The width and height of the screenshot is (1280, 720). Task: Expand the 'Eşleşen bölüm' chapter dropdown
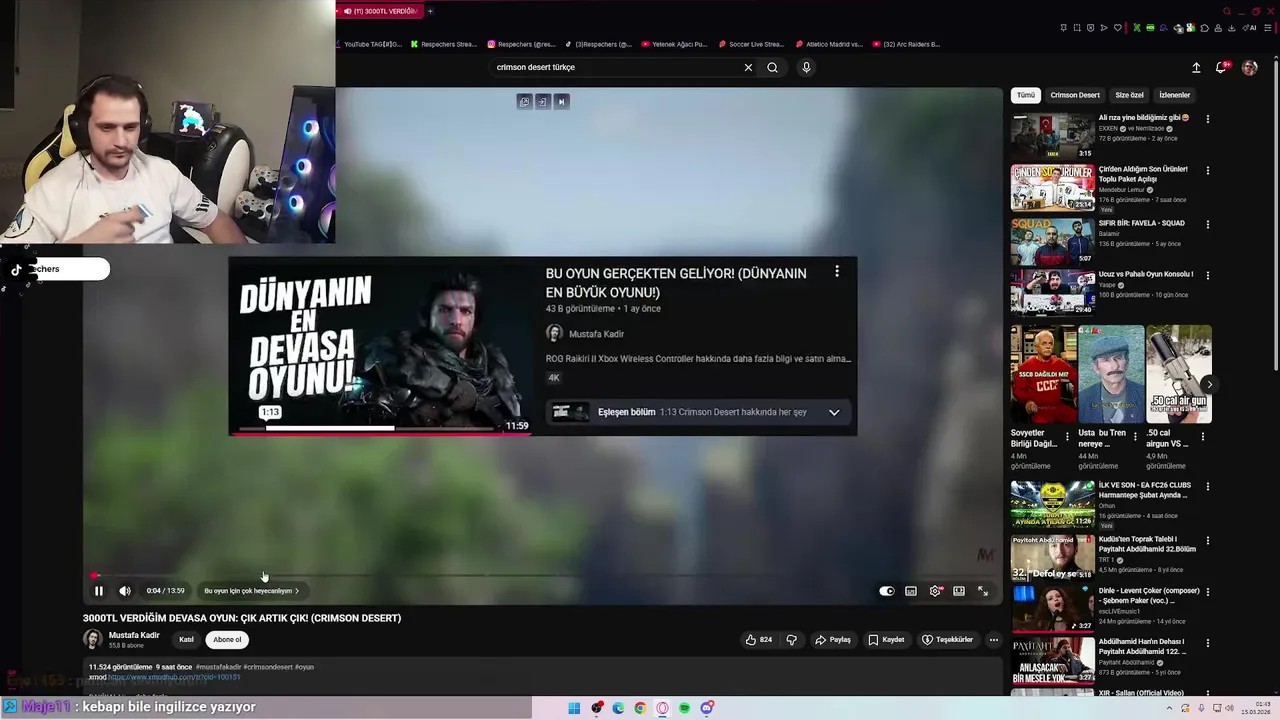834,412
